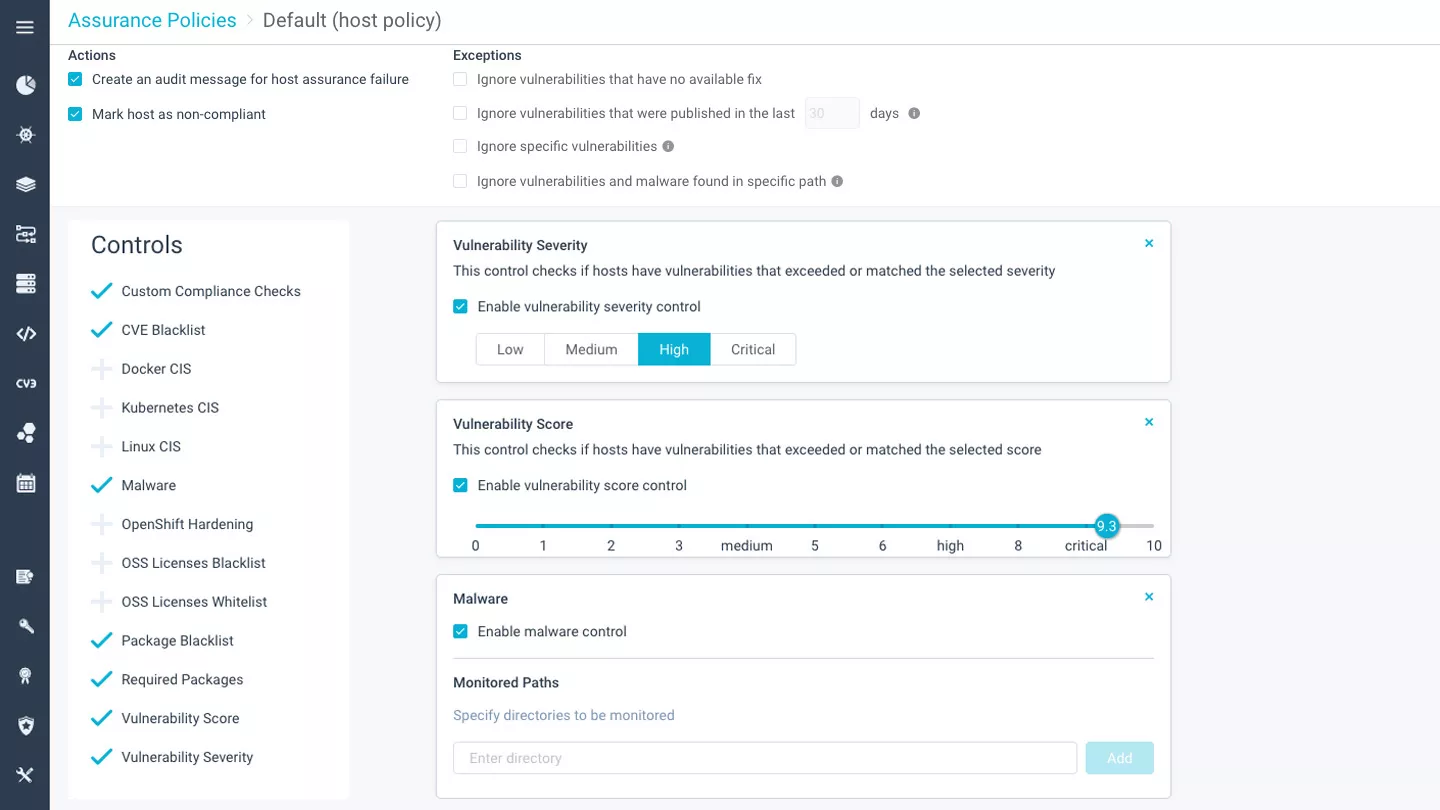Screen dimensions: 1440x810
Task: Open the helm wheel workloads icon
Action: 26,135
